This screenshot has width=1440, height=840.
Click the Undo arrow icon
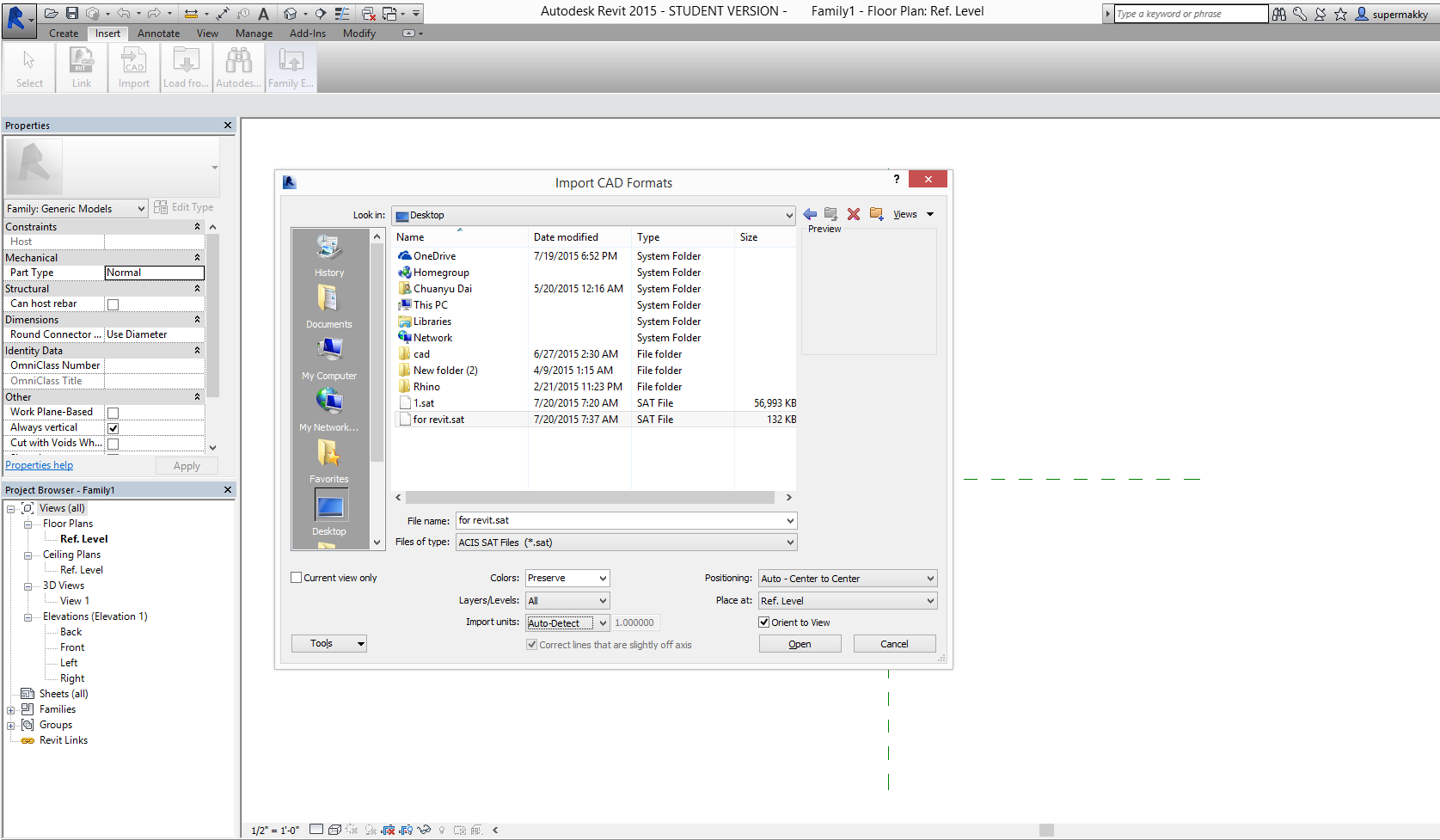124,14
